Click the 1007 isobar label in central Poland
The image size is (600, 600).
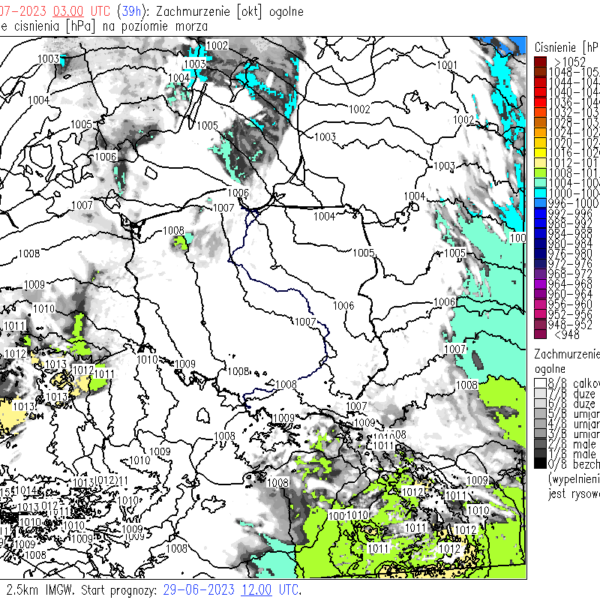click(x=306, y=321)
